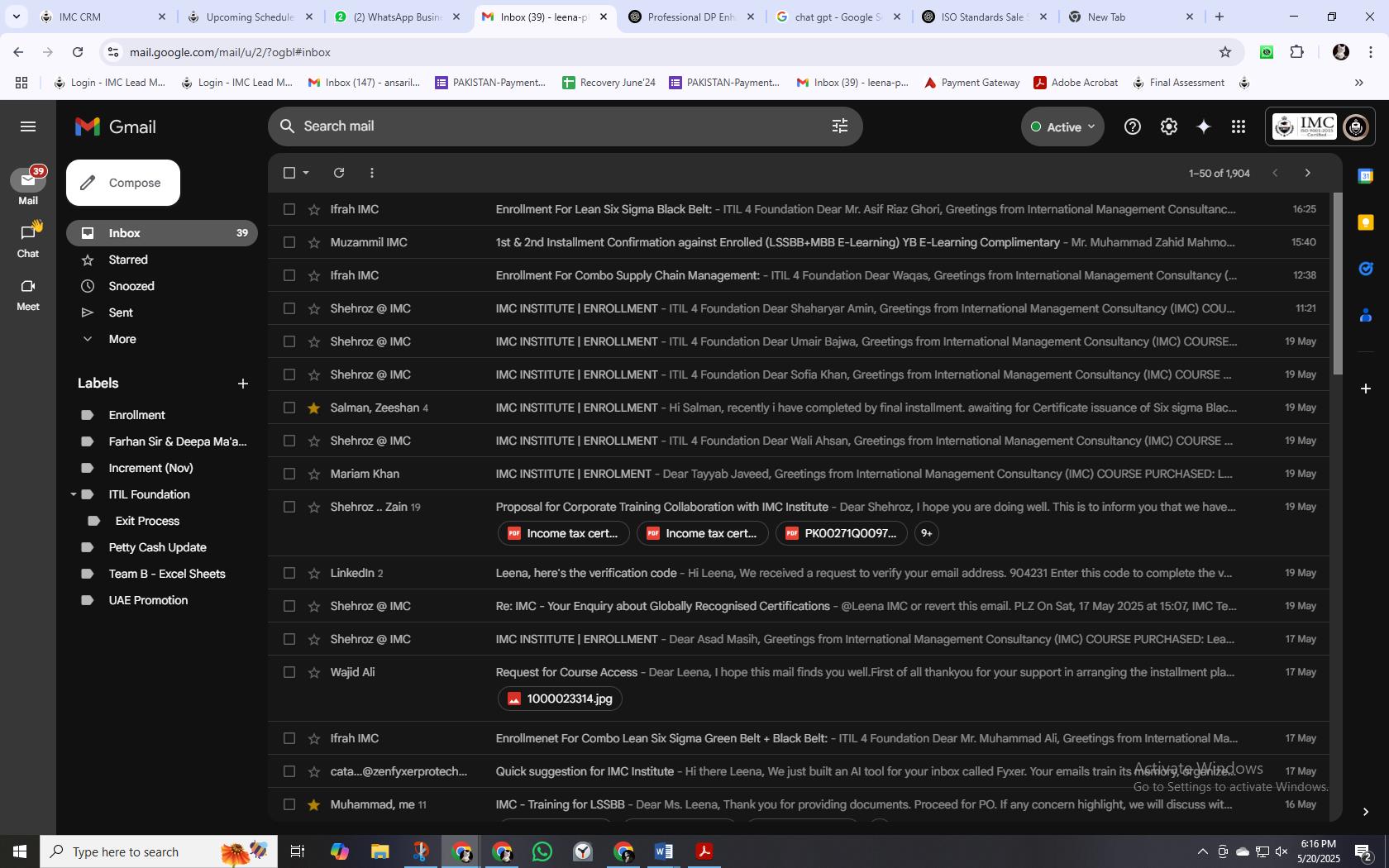Viewport: 1389px width, 868px height.
Task: Show the 9+ more attachments chip
Action: [927, 533]
